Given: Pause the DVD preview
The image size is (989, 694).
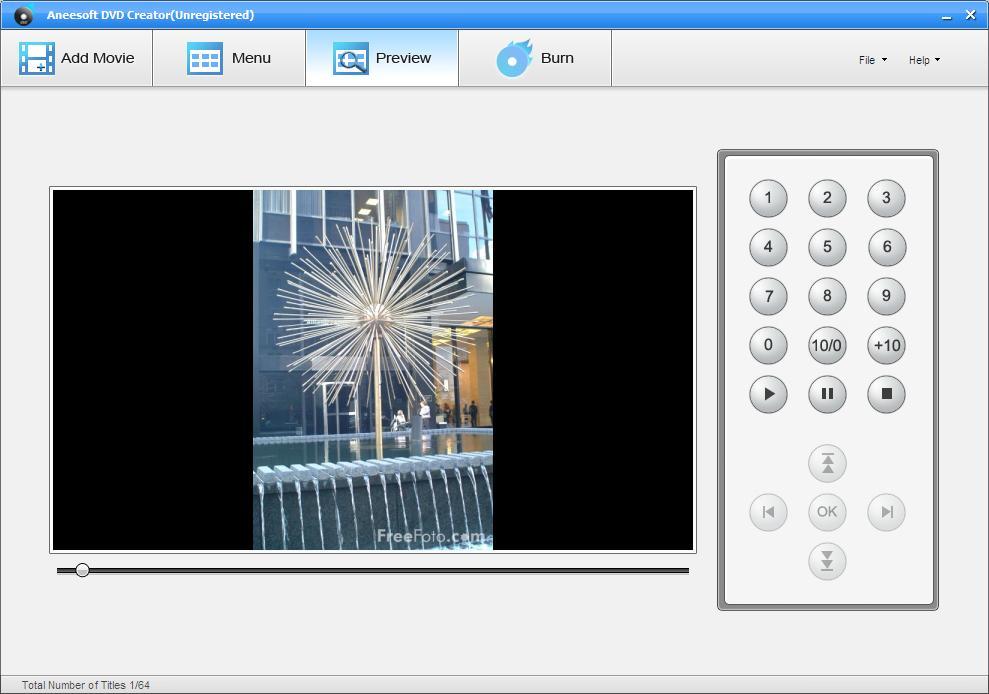Looking at the screenshot, I should click(x=827, y=394).
